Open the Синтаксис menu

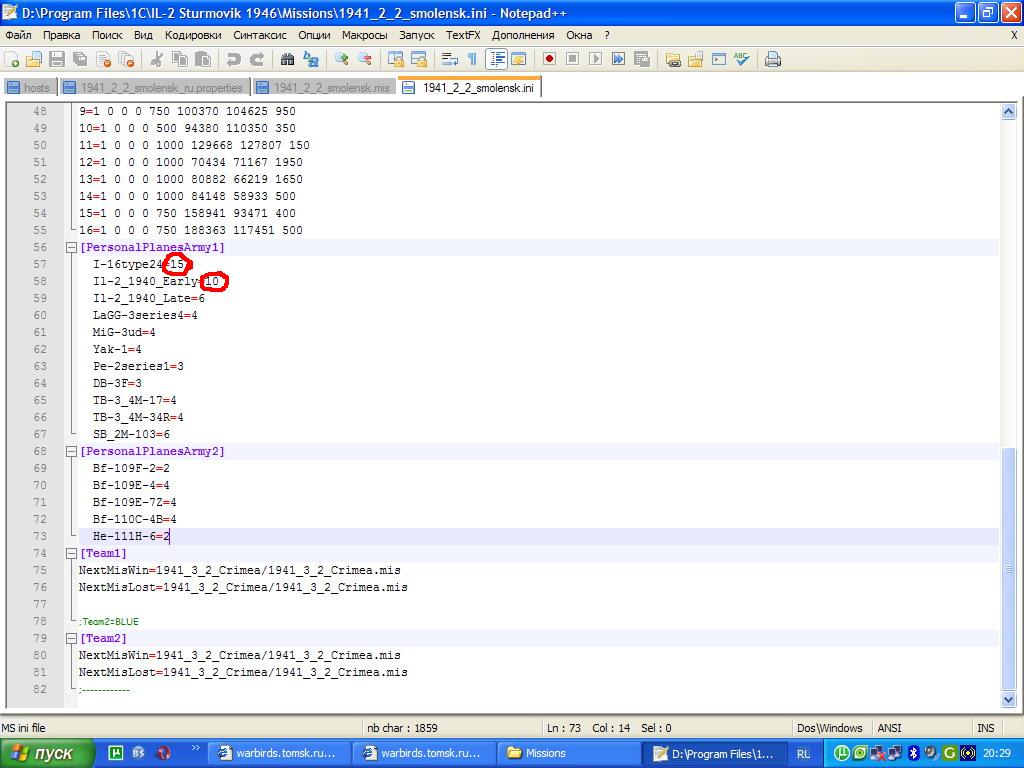tap(259, 35)
